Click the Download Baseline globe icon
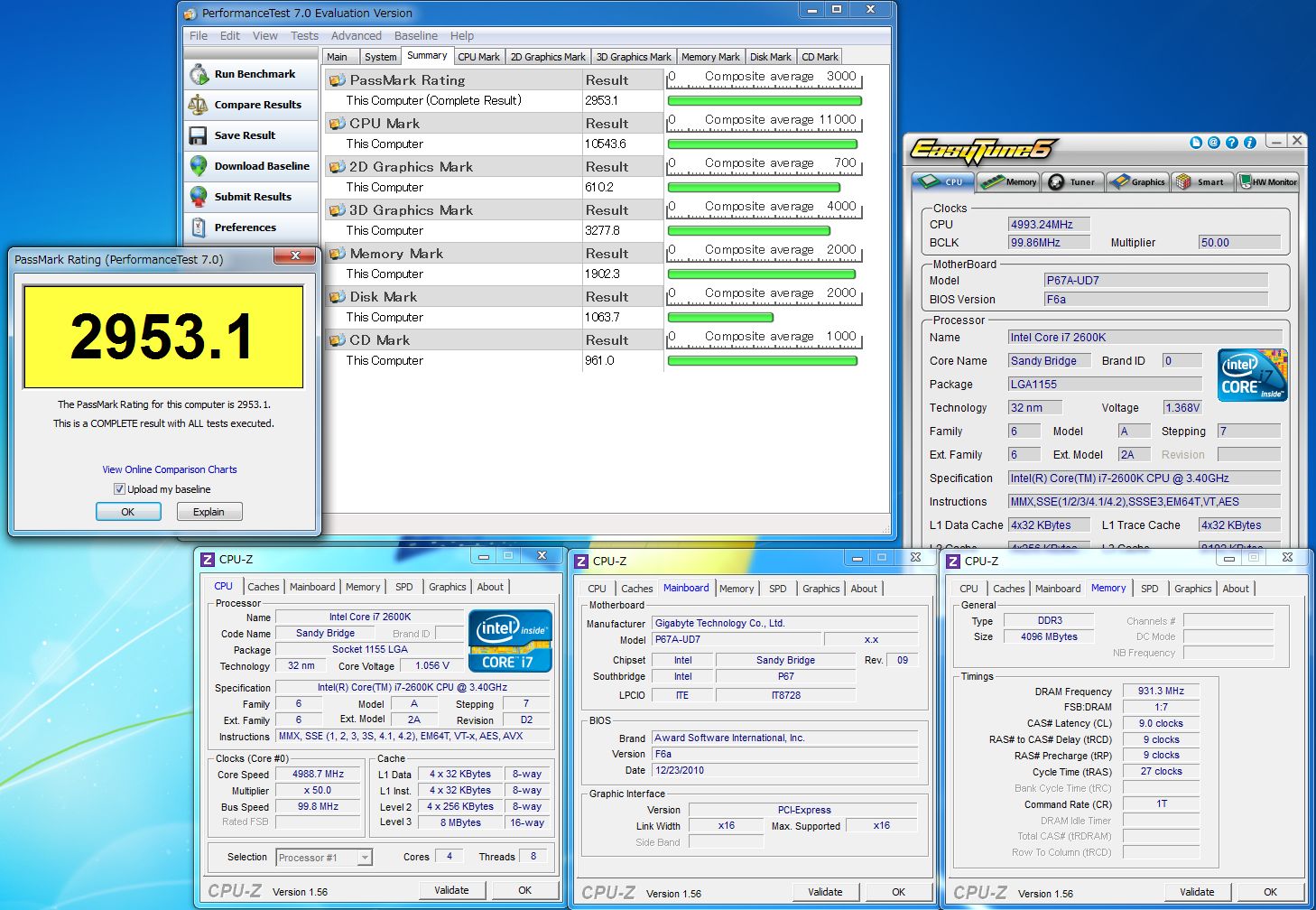This screenshot has width=1316, height=910. click(x=199, y=166)
